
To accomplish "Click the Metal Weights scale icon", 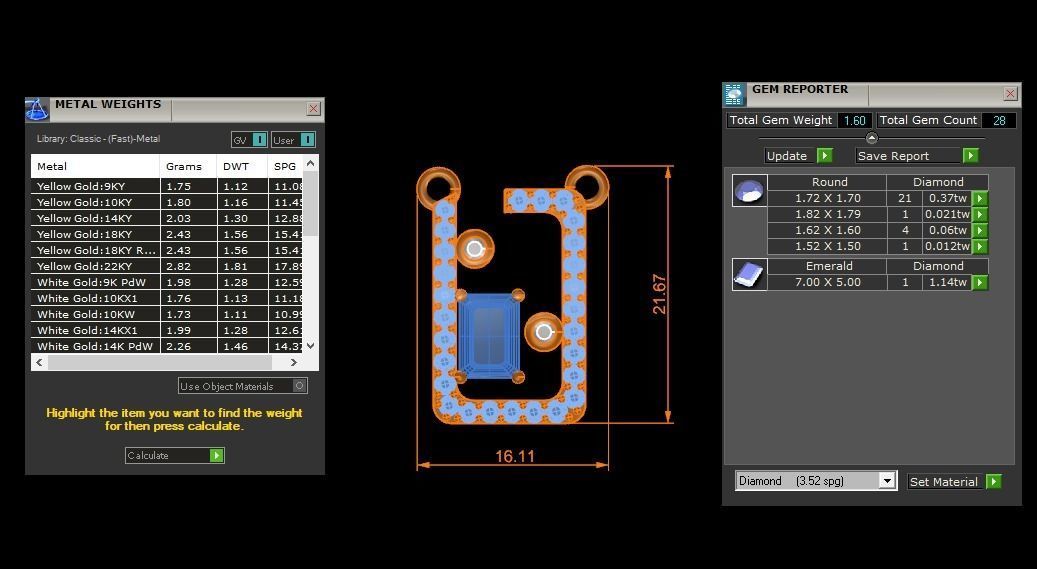I will click(x=37, y=109).
